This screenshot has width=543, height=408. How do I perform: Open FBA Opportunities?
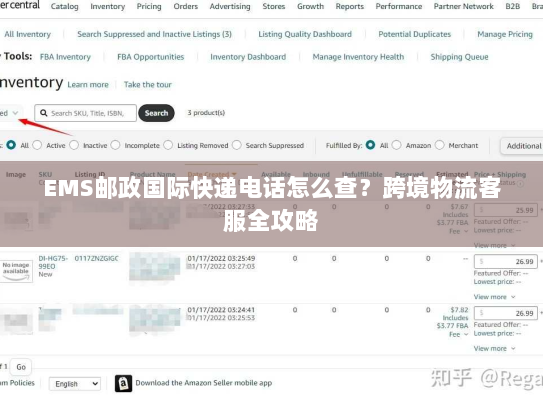[x=150, y=57]
